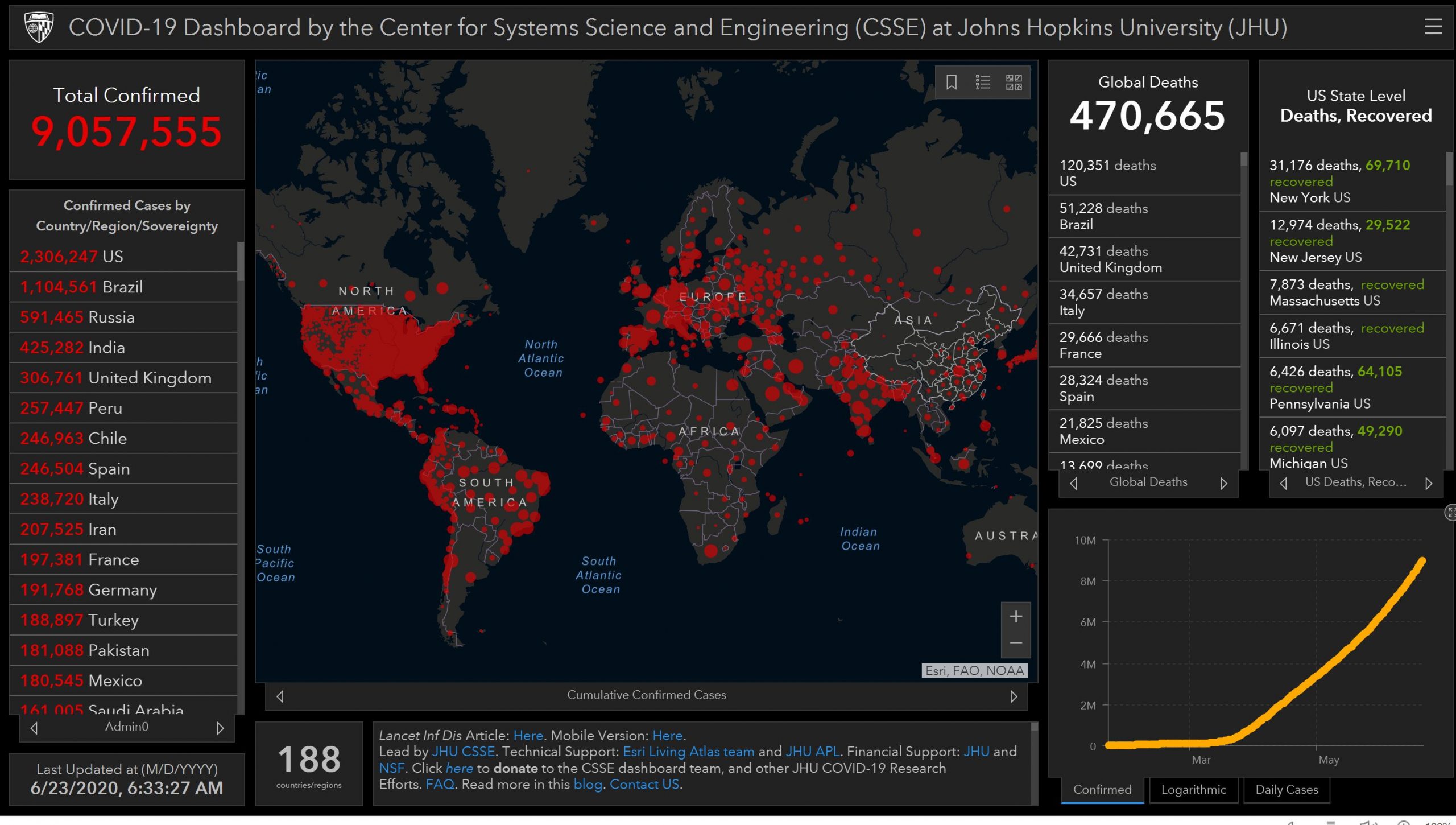The image size is (1456, 825).
Task: Advance US Deaths, Recovered panel forward
Action: (x=1429, y=483)
